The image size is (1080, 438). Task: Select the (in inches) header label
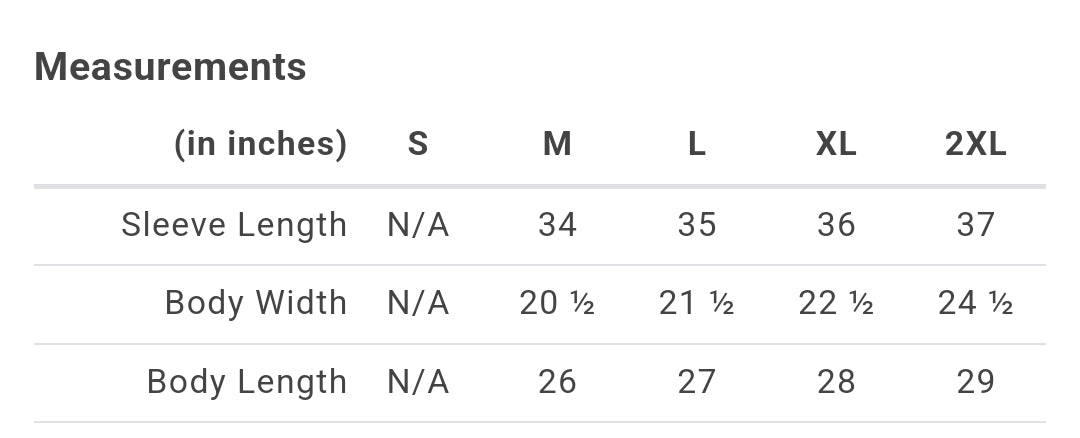tap(260, 144)
